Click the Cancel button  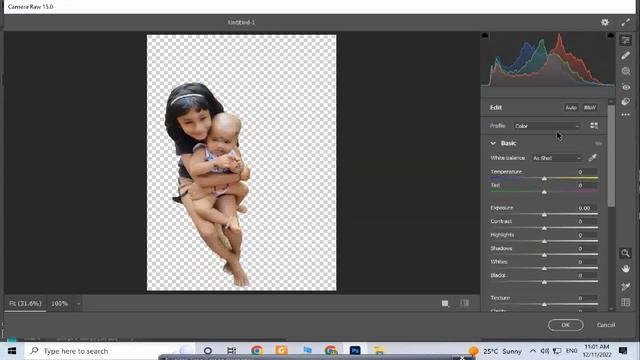pos(606,325)
